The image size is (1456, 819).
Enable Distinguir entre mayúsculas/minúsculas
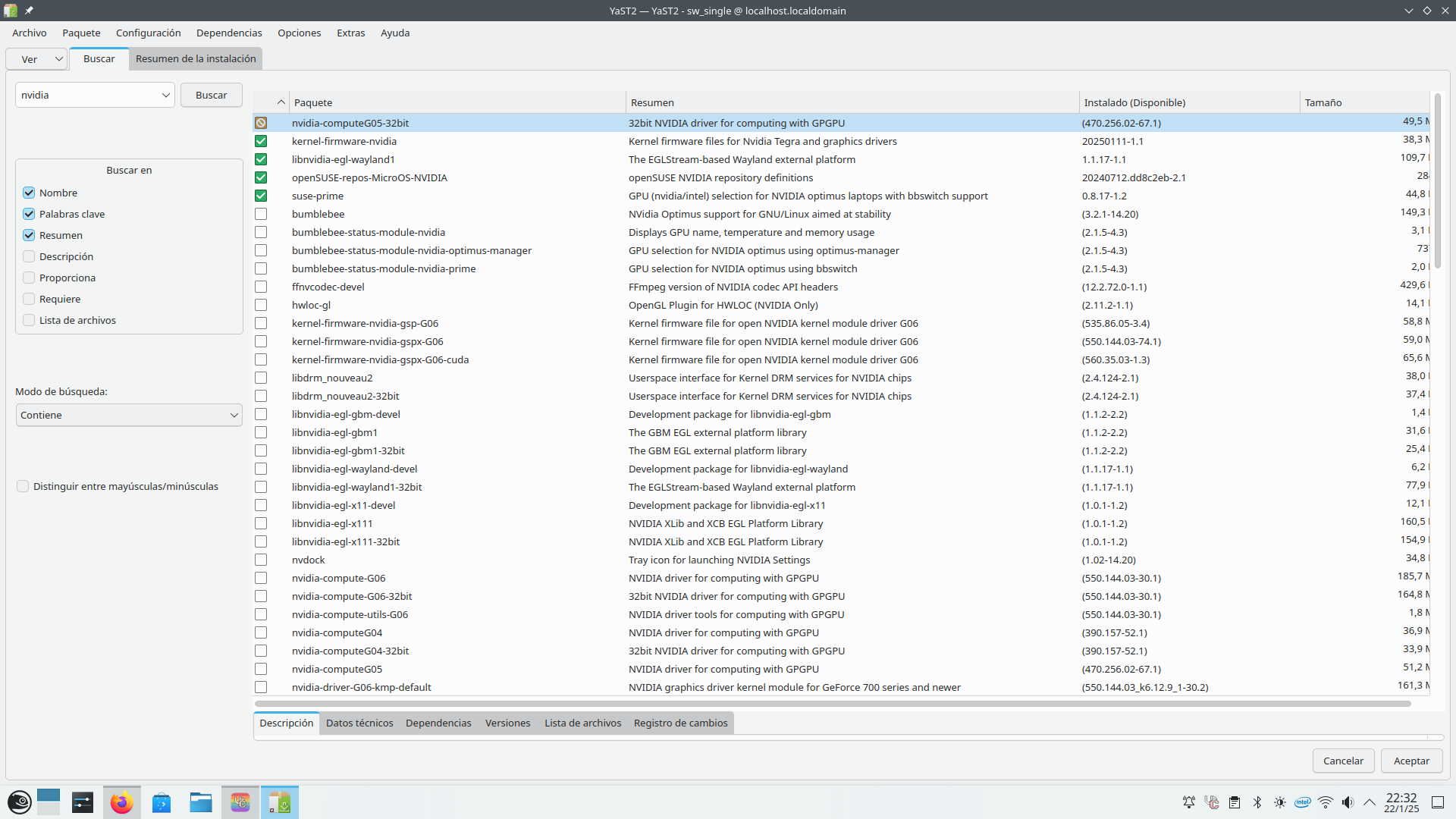coord(23,486)
